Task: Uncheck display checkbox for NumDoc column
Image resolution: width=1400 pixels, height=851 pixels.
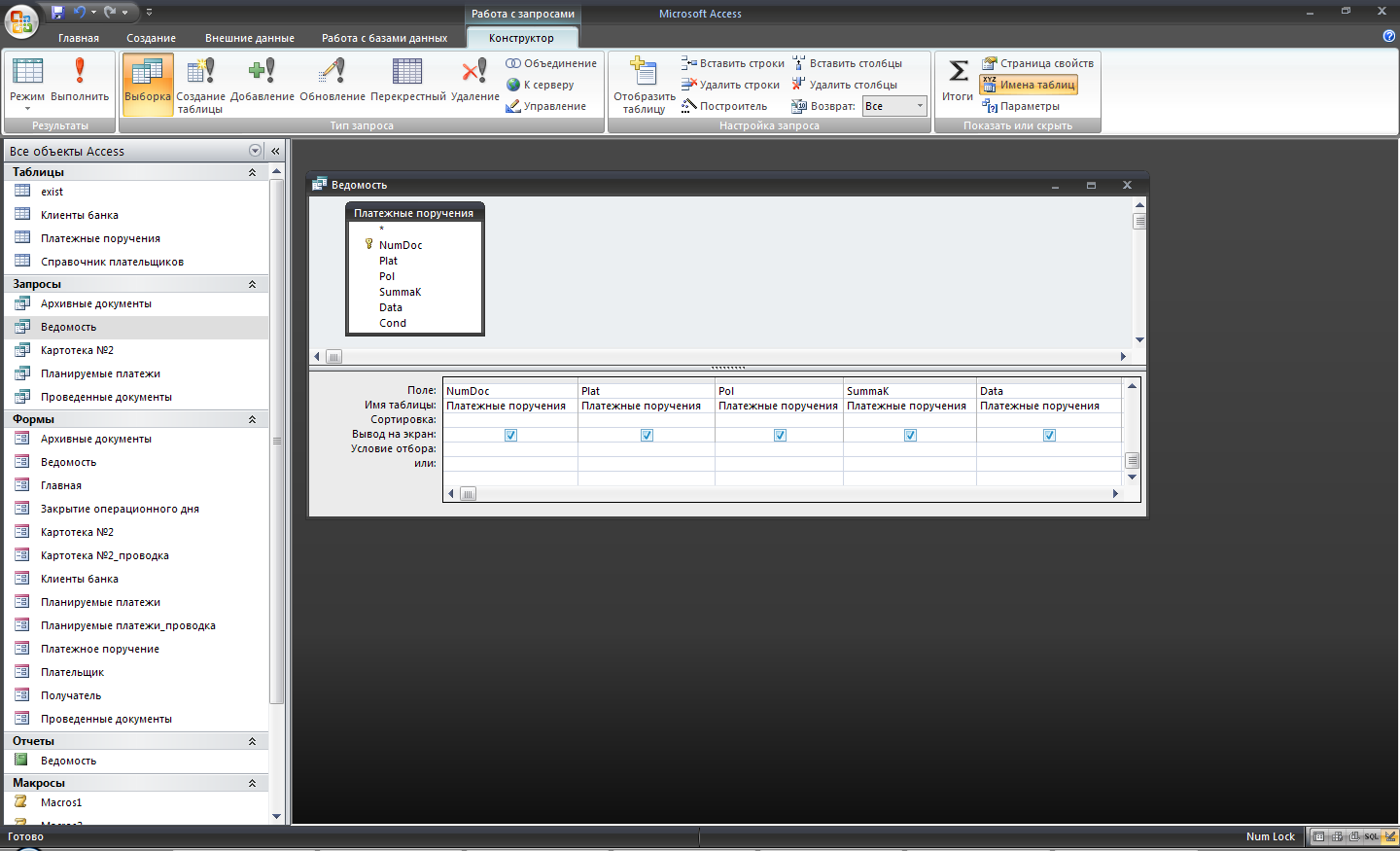Action: (510, 435)
